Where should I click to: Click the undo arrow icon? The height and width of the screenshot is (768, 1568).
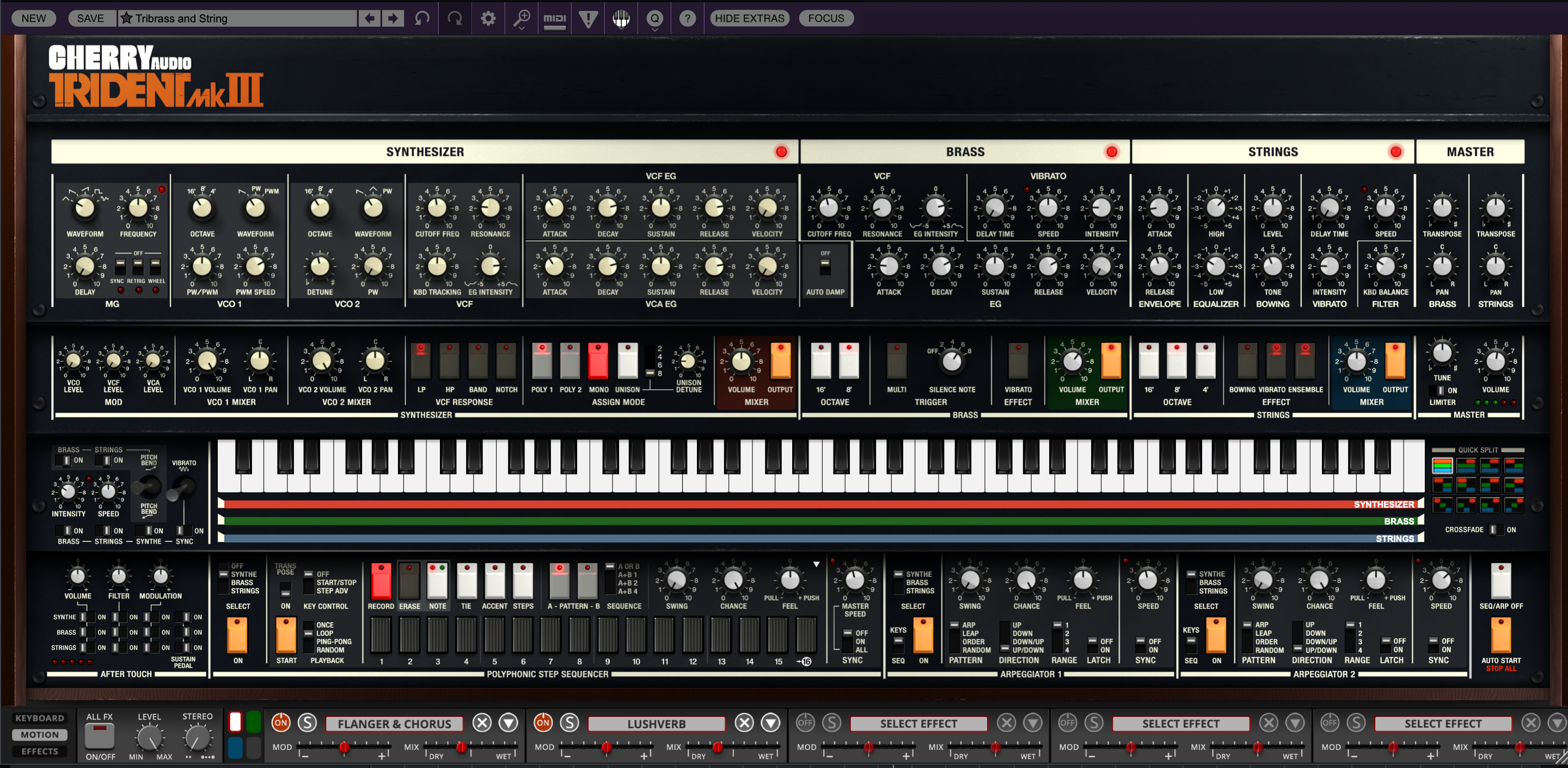(422, 19)
